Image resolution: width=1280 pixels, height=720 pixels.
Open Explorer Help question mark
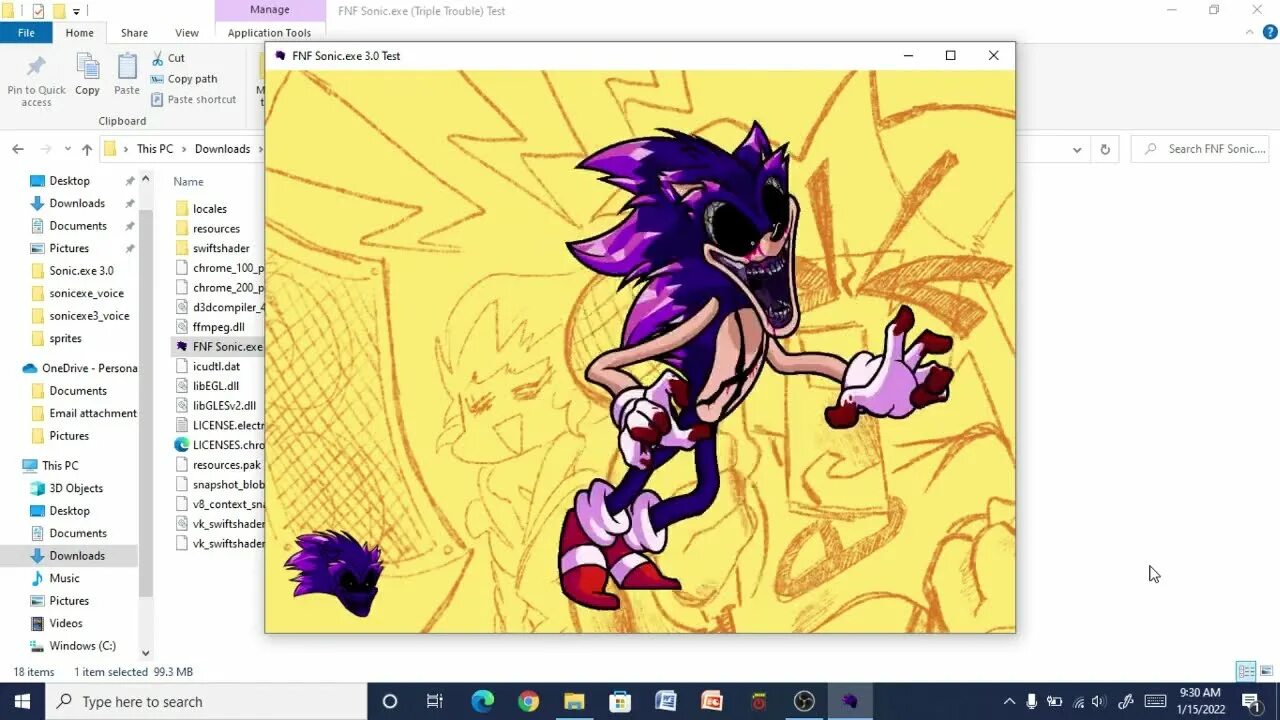[1269, 33]
